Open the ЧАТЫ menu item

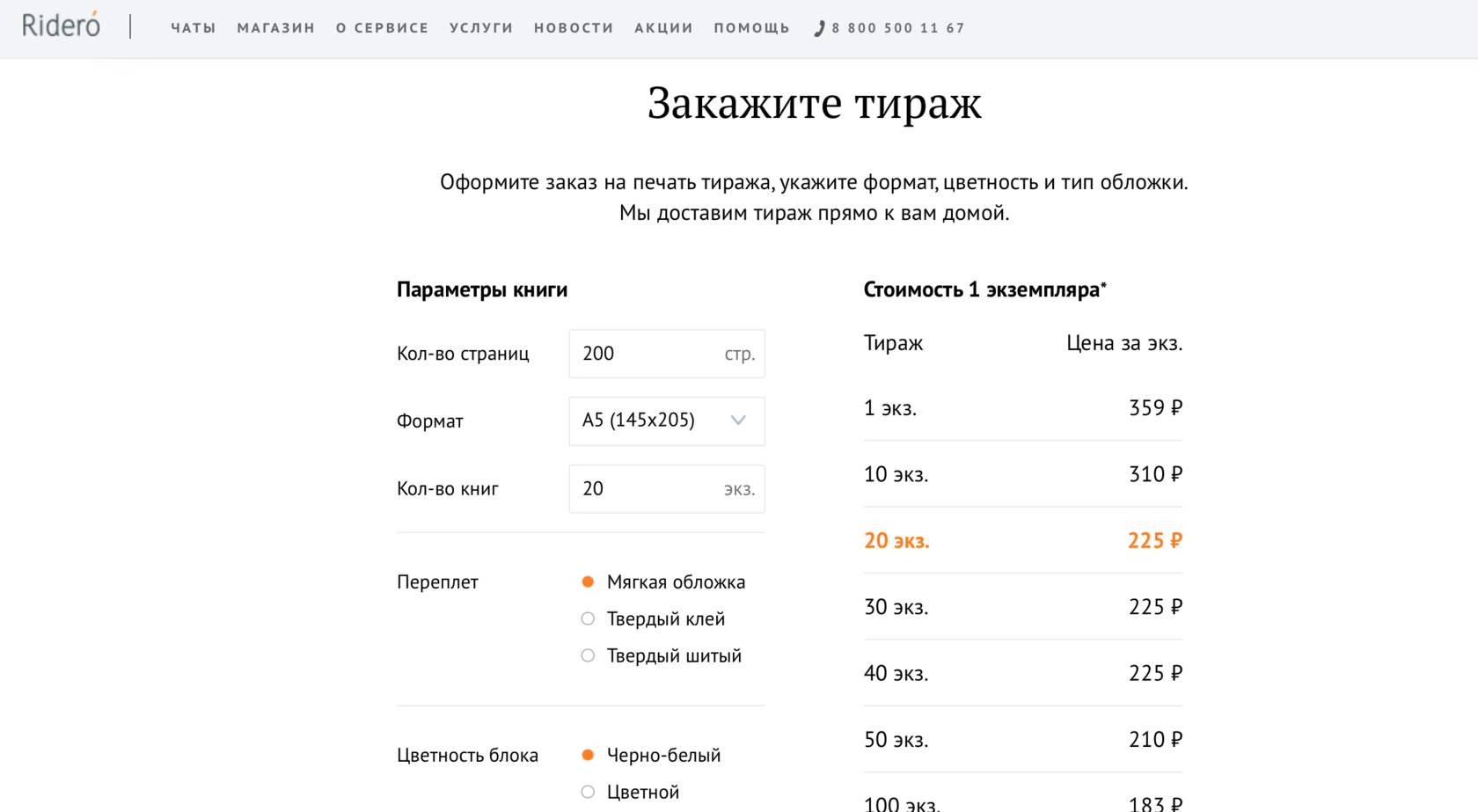click(x=194, y=28)
